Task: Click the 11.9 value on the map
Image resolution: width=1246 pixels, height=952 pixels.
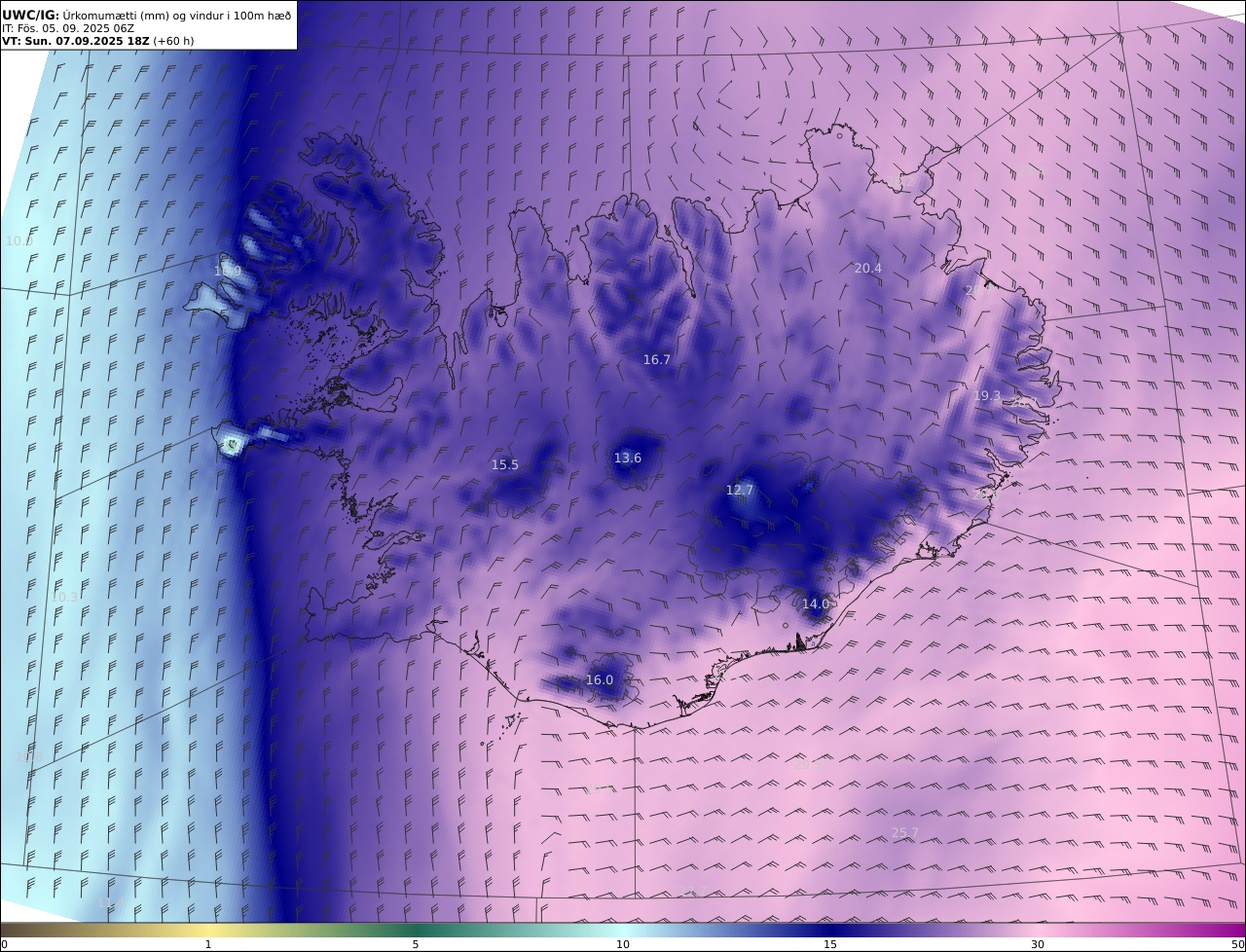Action: coord(227,271)
